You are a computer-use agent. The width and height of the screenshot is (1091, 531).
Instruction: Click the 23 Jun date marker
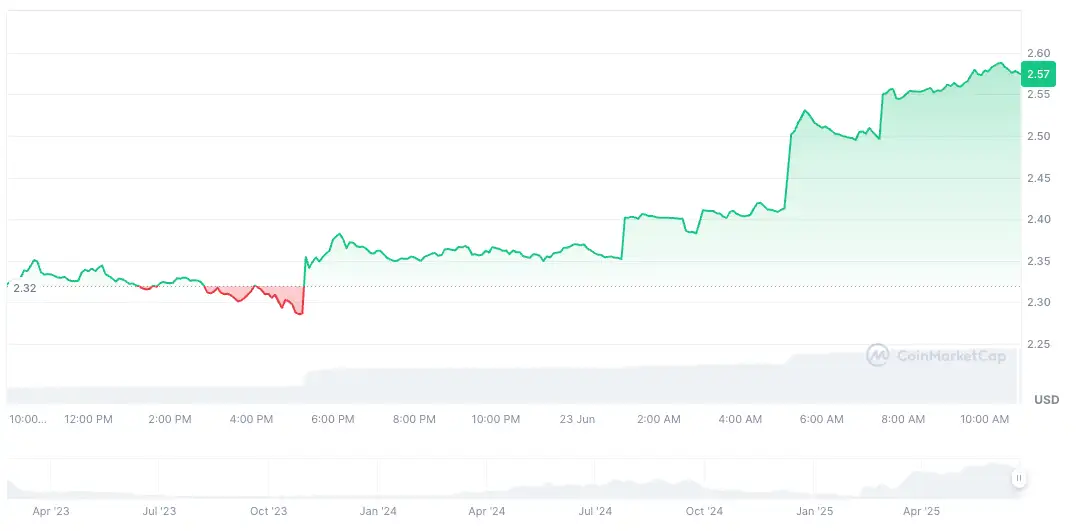coord(577,420)
